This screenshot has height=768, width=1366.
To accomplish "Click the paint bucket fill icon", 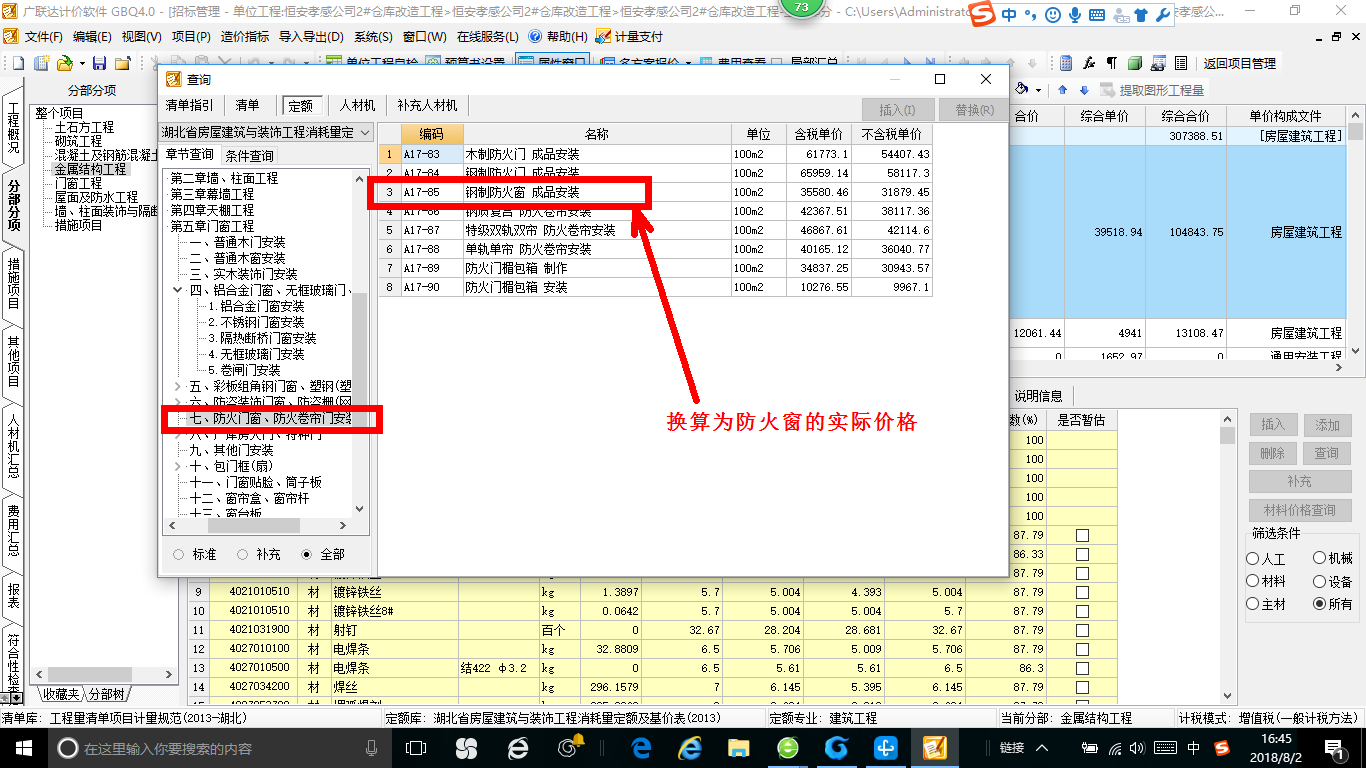I will (1021, 89).
